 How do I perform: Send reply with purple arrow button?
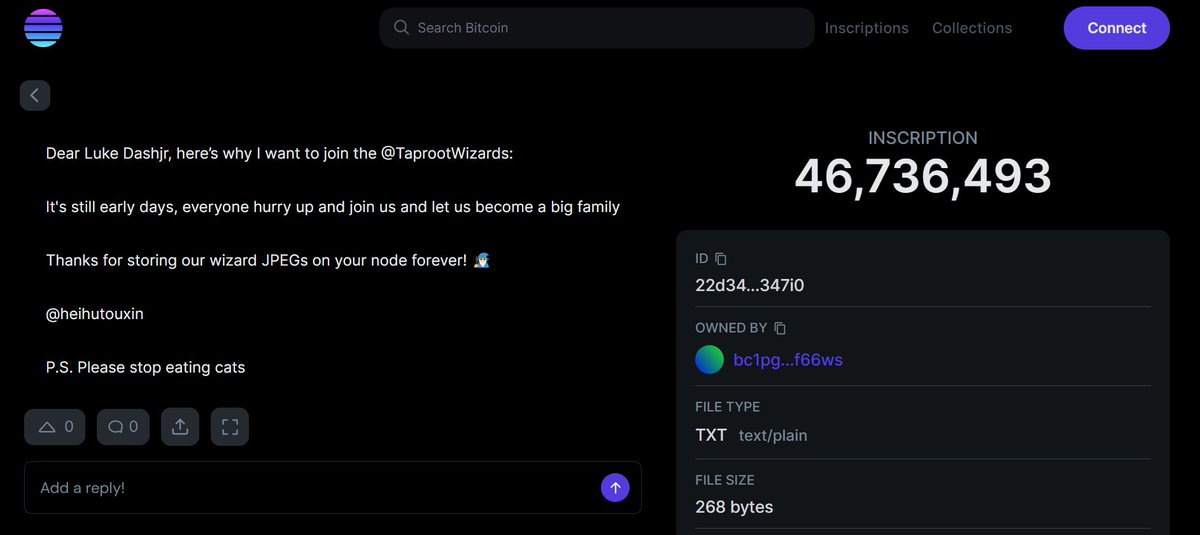coord(615,488)
